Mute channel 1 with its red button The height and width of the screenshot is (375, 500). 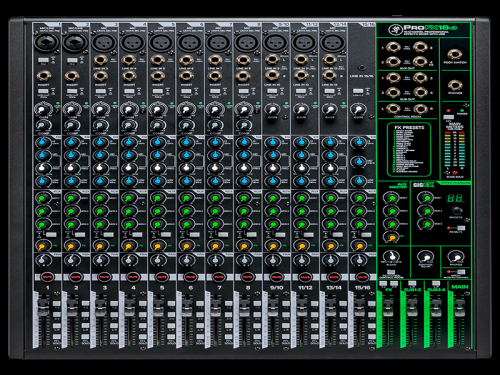click(47, 277)
